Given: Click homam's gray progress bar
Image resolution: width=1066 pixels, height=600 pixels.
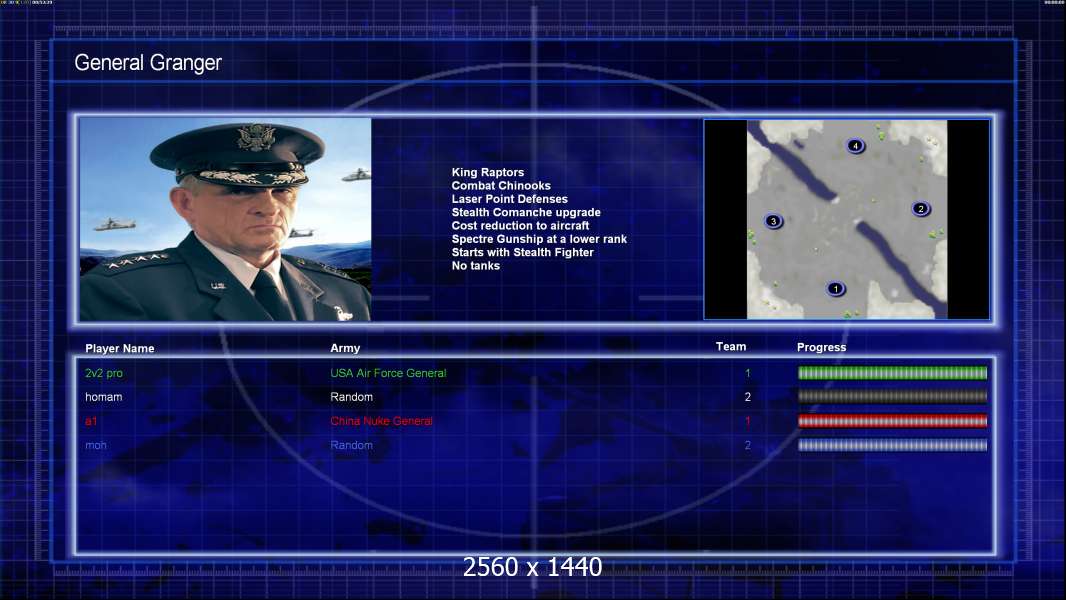Looking at the screenshot, I should click(892, 396).
